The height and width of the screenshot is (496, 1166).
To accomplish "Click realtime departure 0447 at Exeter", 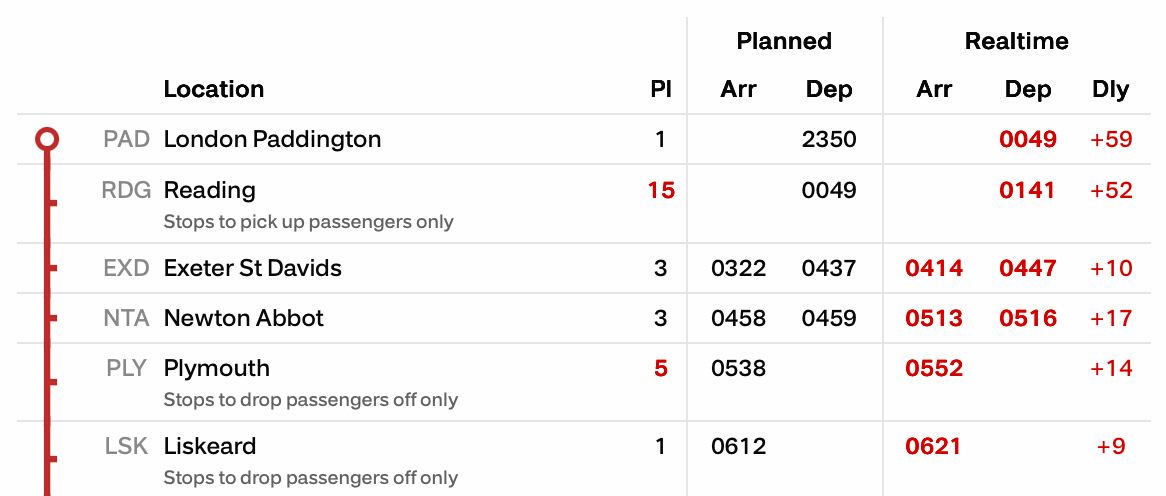I will click(x=1028, y=268).
